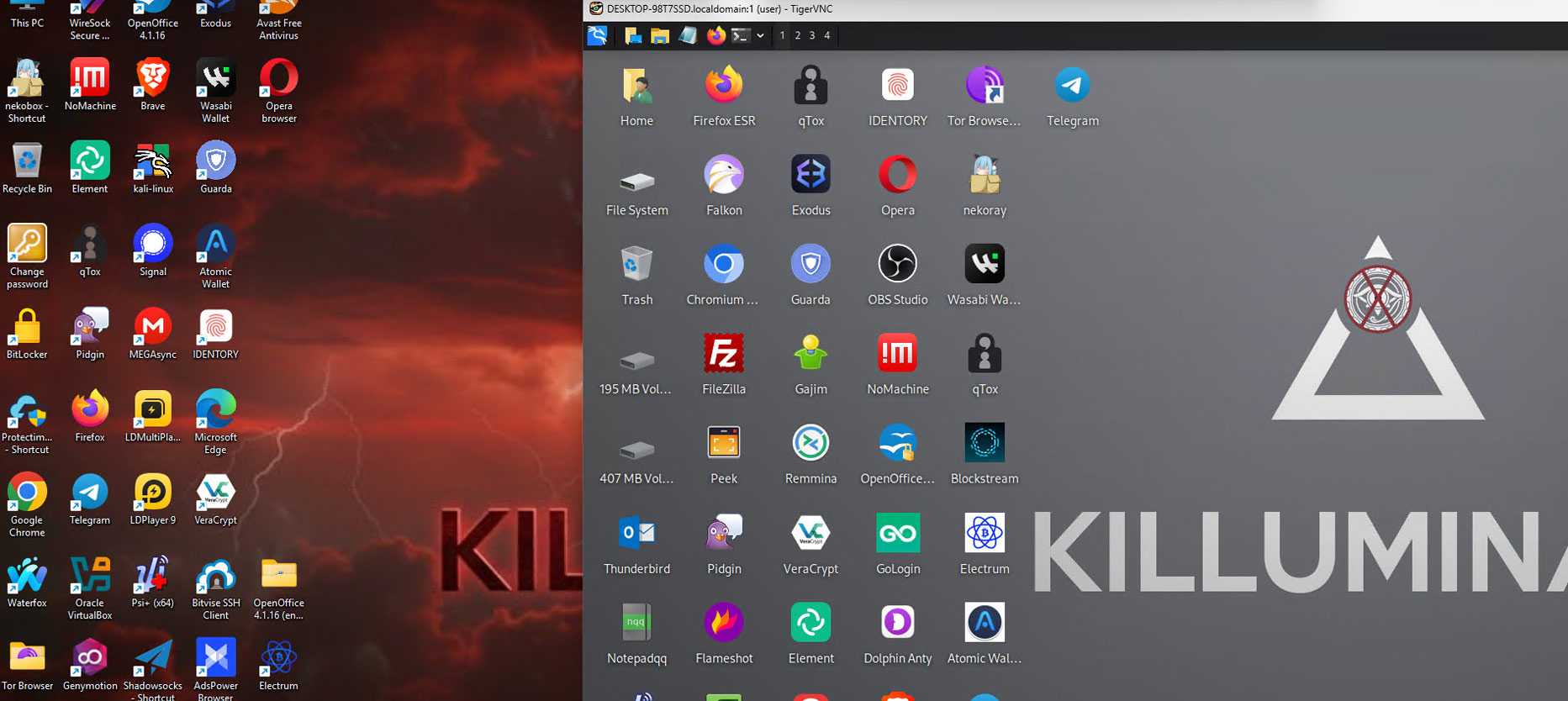Open MEGAsync on the Windows desktop
1568x701 pixels.
153,333
